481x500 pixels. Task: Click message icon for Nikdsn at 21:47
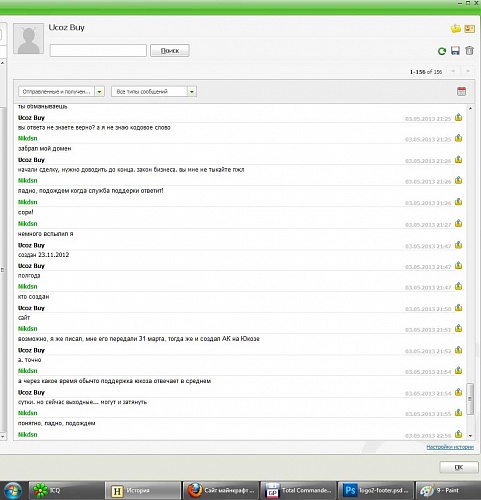tap(459, 286)
